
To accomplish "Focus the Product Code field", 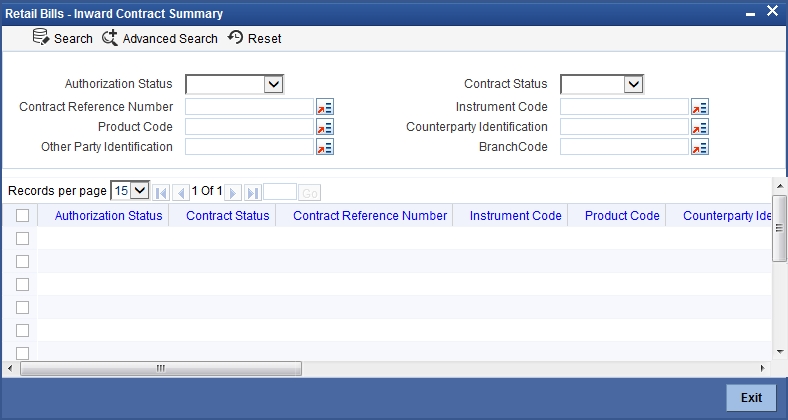I will point(250,127).
